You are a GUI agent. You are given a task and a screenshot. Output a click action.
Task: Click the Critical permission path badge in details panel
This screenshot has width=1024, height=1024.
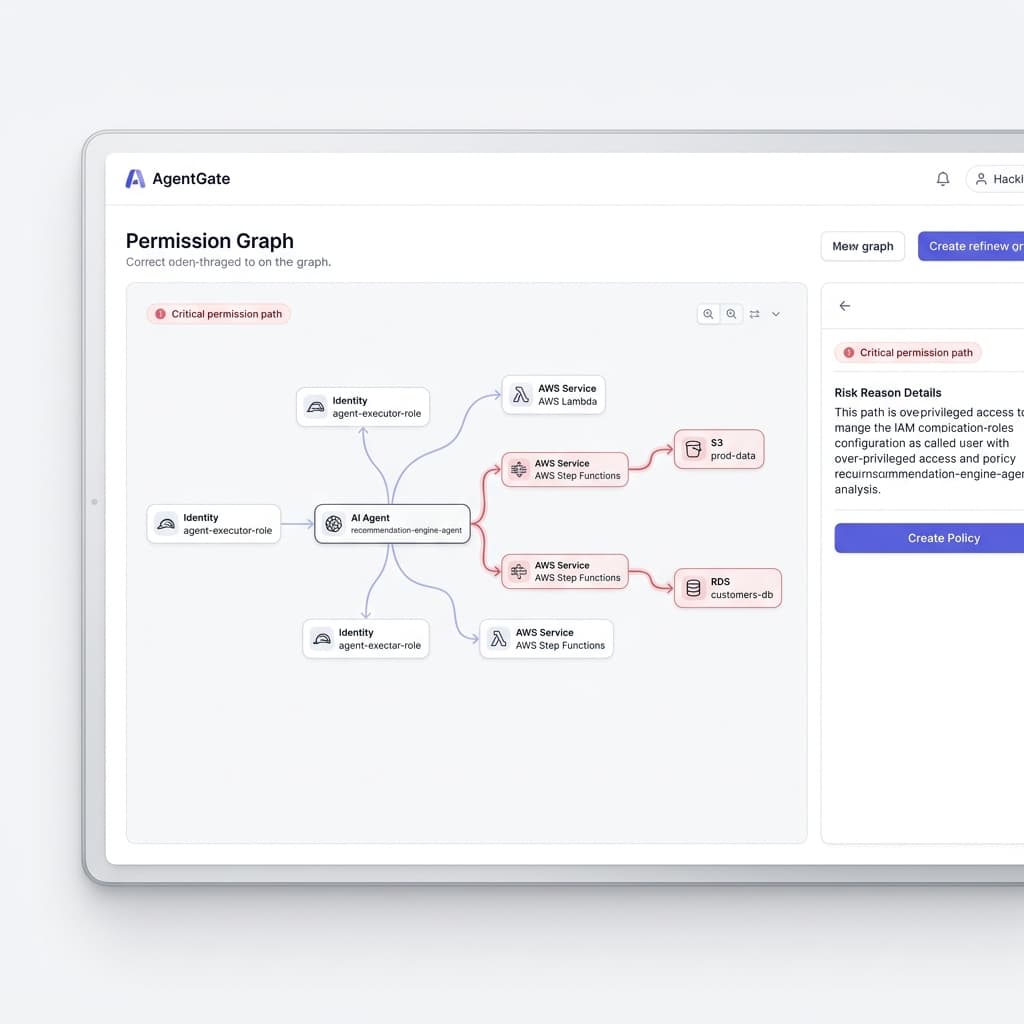[907, 353]
